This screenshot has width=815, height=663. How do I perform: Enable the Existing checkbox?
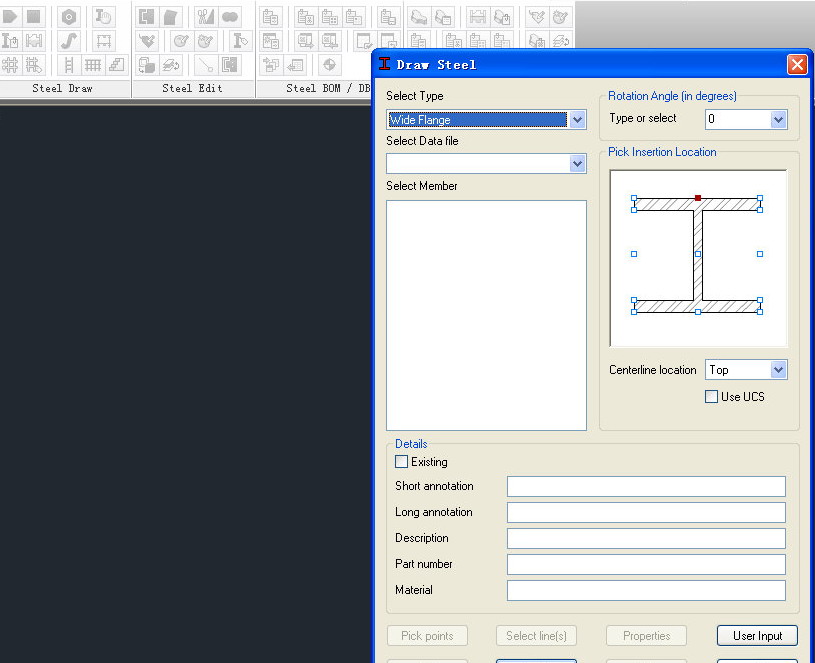401,462
